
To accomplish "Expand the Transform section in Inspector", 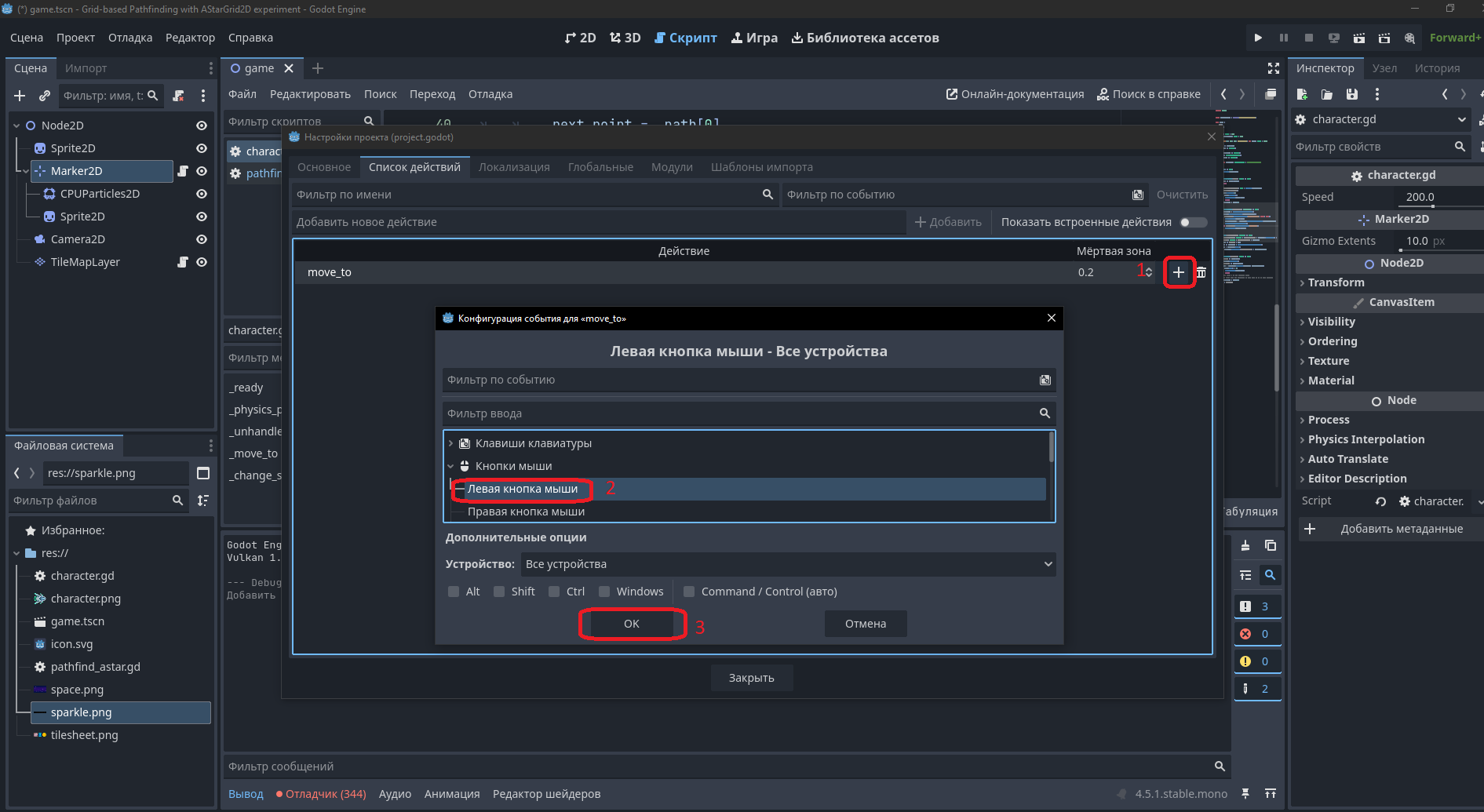I will 1336,282.
